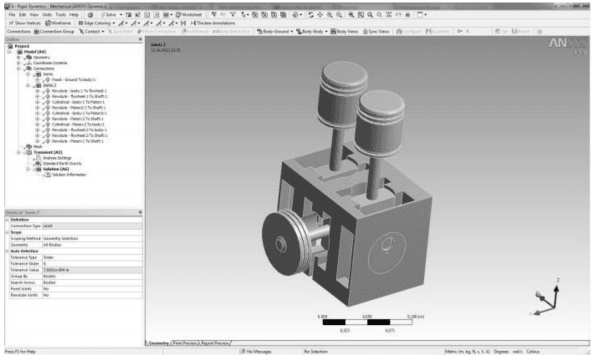Select the Pan view tool icon
Image resolution: width=602 pixels, height=360 pixels.
pyautogui.click(x=320, y=15)
